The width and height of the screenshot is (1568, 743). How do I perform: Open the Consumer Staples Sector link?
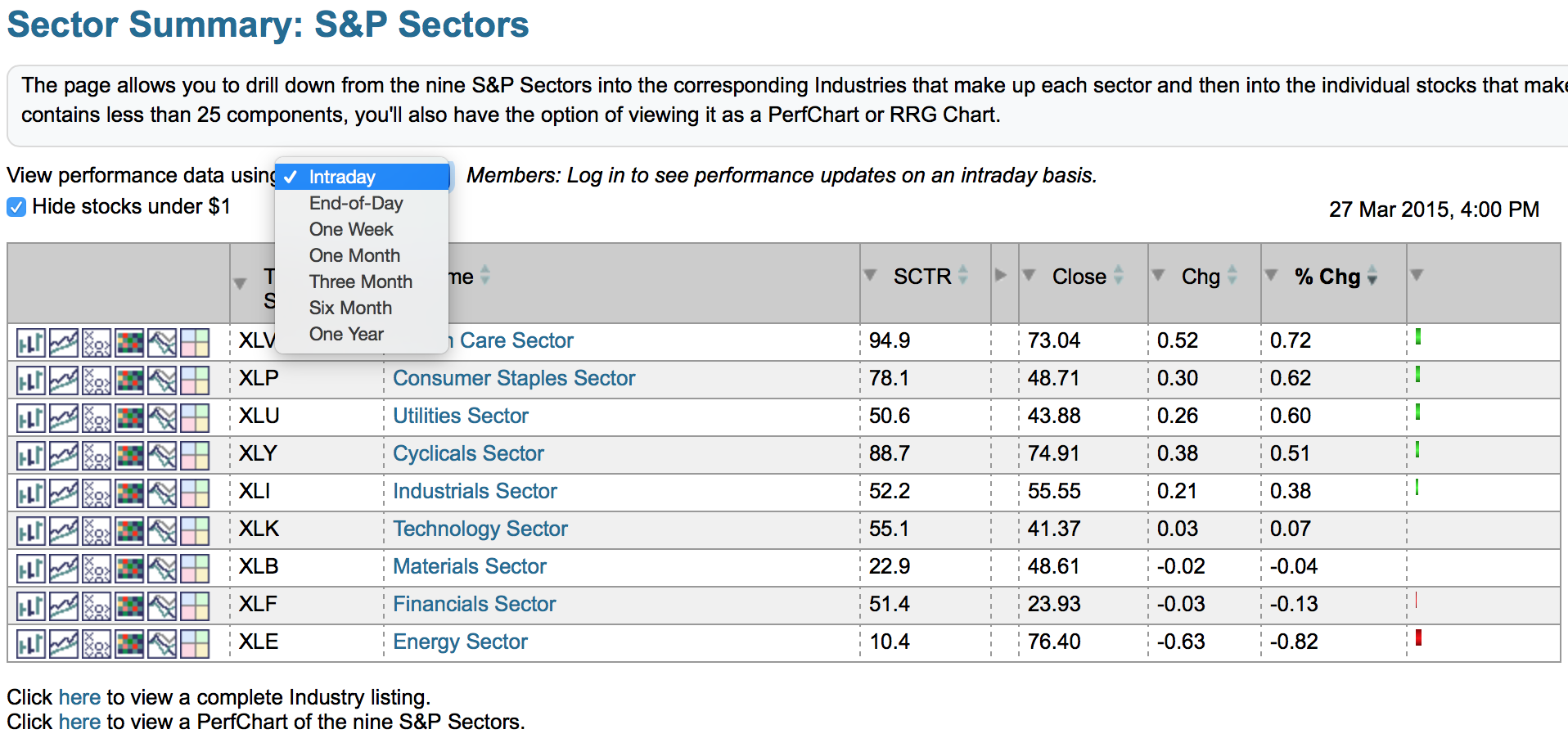514,378
